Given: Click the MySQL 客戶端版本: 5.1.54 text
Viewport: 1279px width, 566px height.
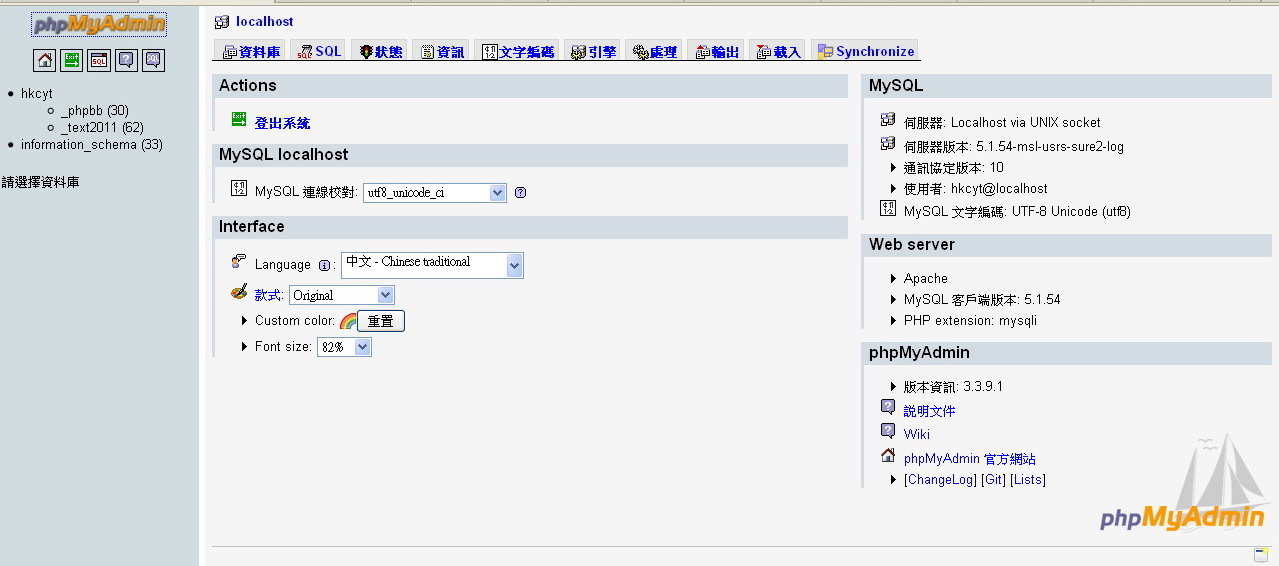Looking at the screenshot, I should [x=982, y=300].
